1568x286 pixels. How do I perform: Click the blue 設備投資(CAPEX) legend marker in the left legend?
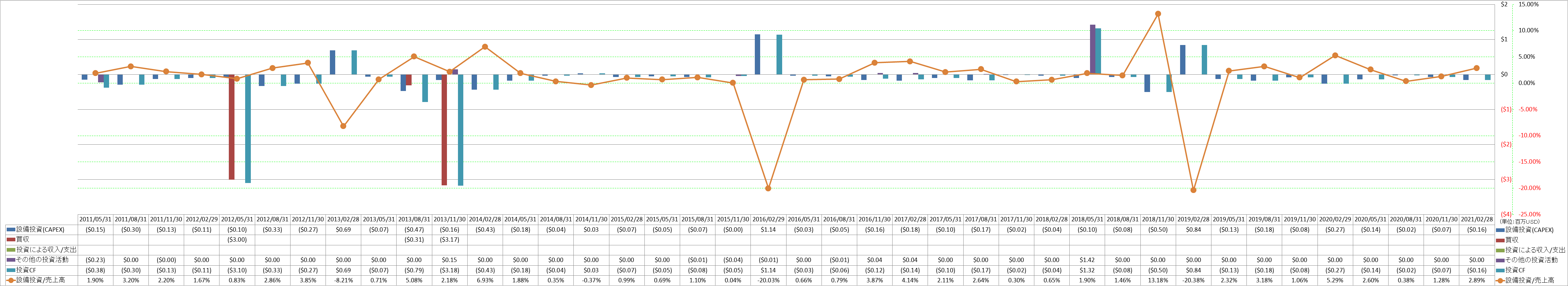(x=11, y=230)
